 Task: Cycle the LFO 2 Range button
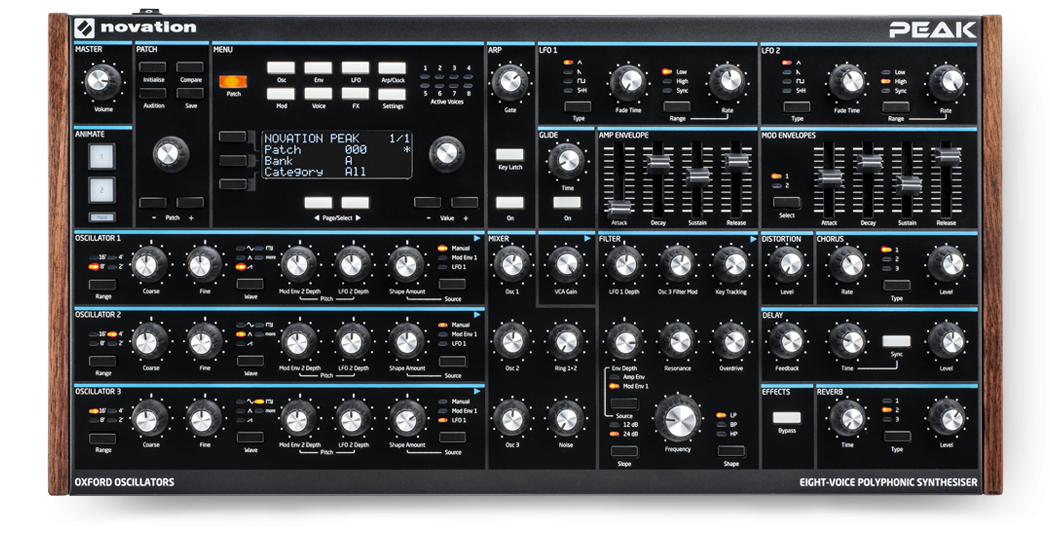tap(896, 106)
